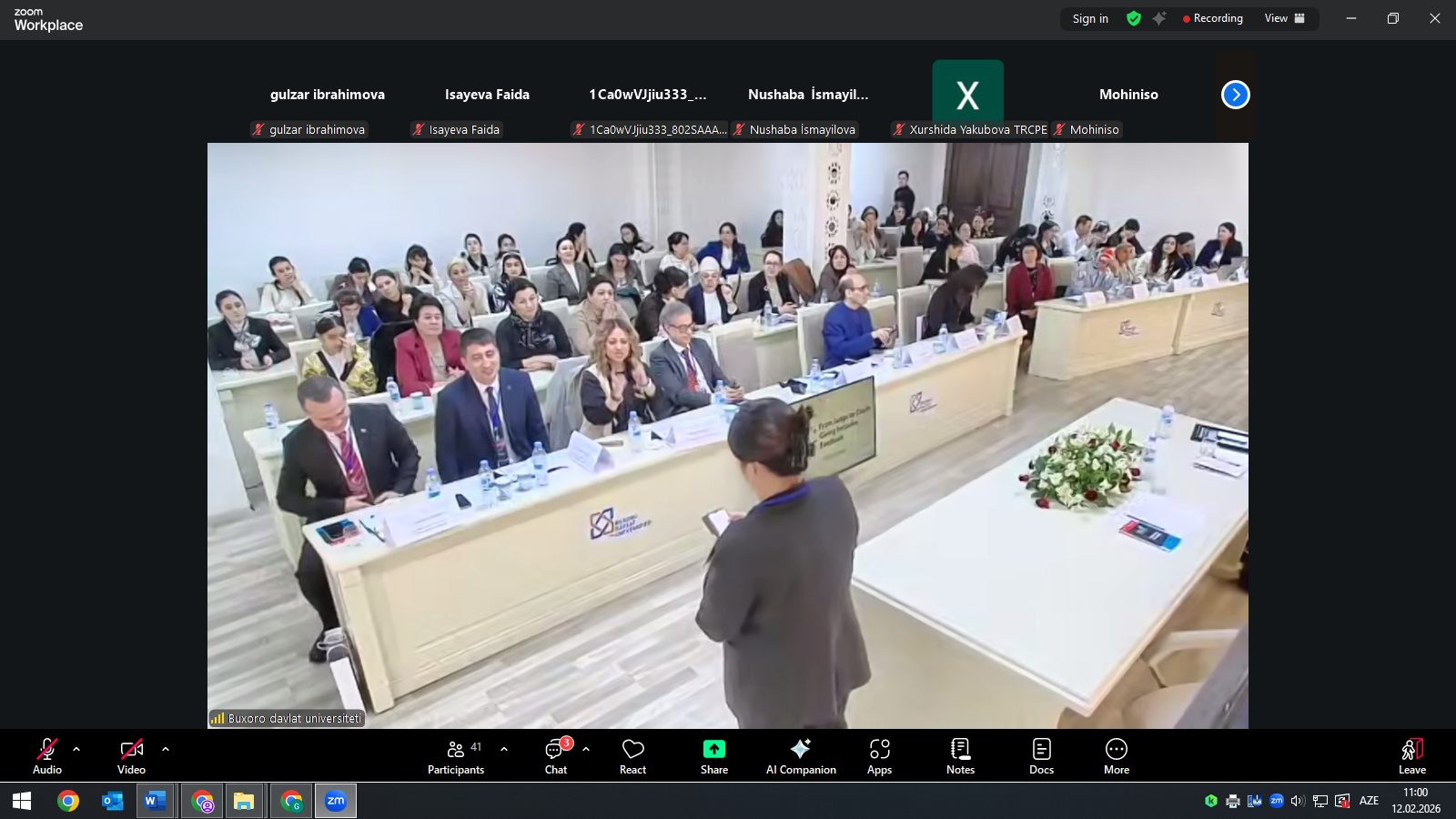Click the React heart icon

coord(632,755)
